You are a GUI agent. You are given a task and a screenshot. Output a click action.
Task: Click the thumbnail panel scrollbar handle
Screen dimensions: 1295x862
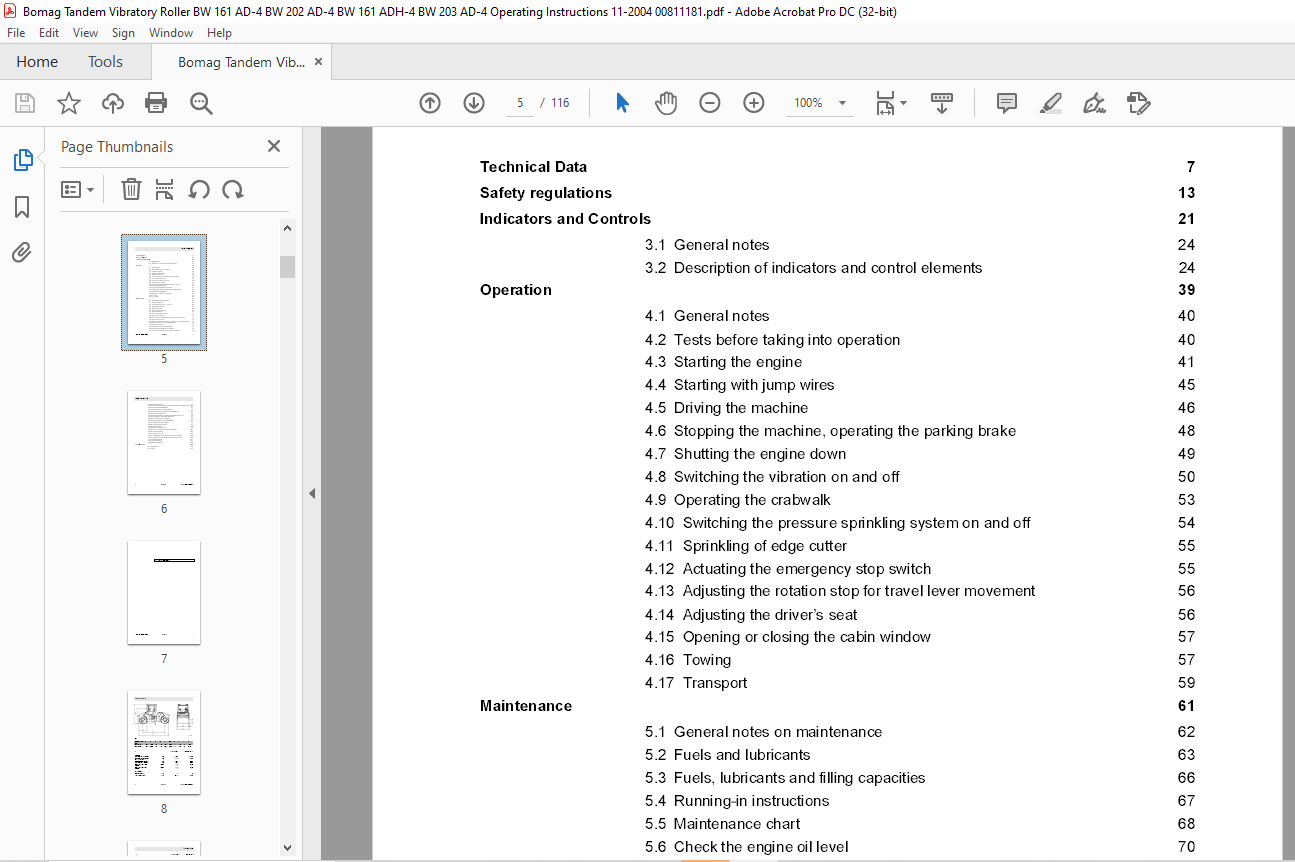pos(288,266)
